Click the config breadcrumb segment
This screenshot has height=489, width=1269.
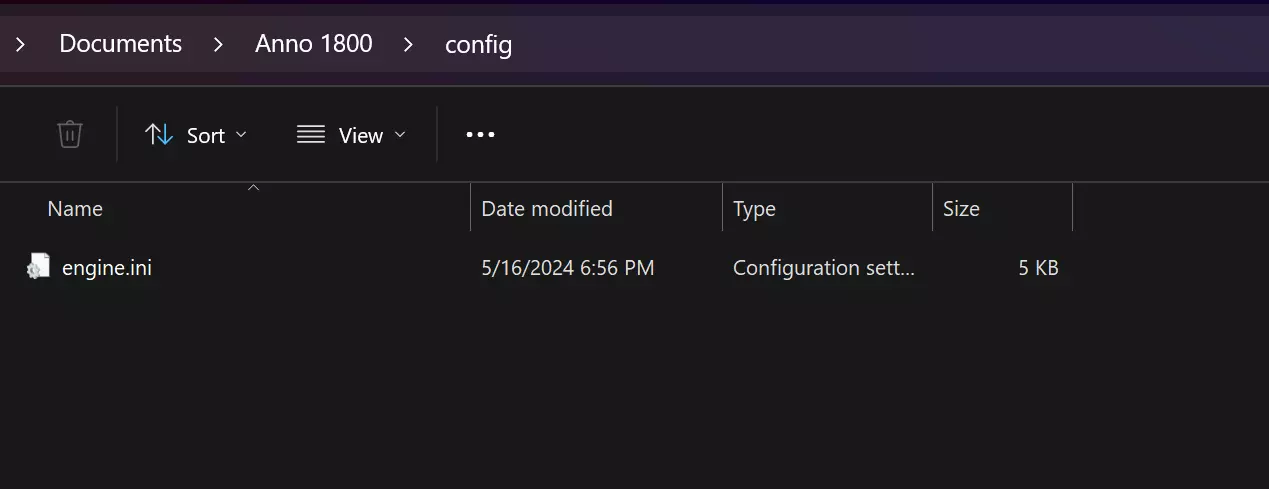[478, 44]
